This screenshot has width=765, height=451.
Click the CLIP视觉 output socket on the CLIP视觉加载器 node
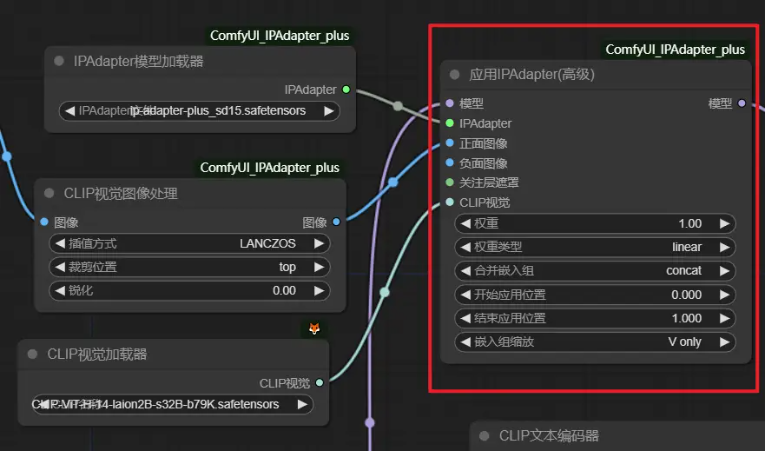click(x=319, y=383)
